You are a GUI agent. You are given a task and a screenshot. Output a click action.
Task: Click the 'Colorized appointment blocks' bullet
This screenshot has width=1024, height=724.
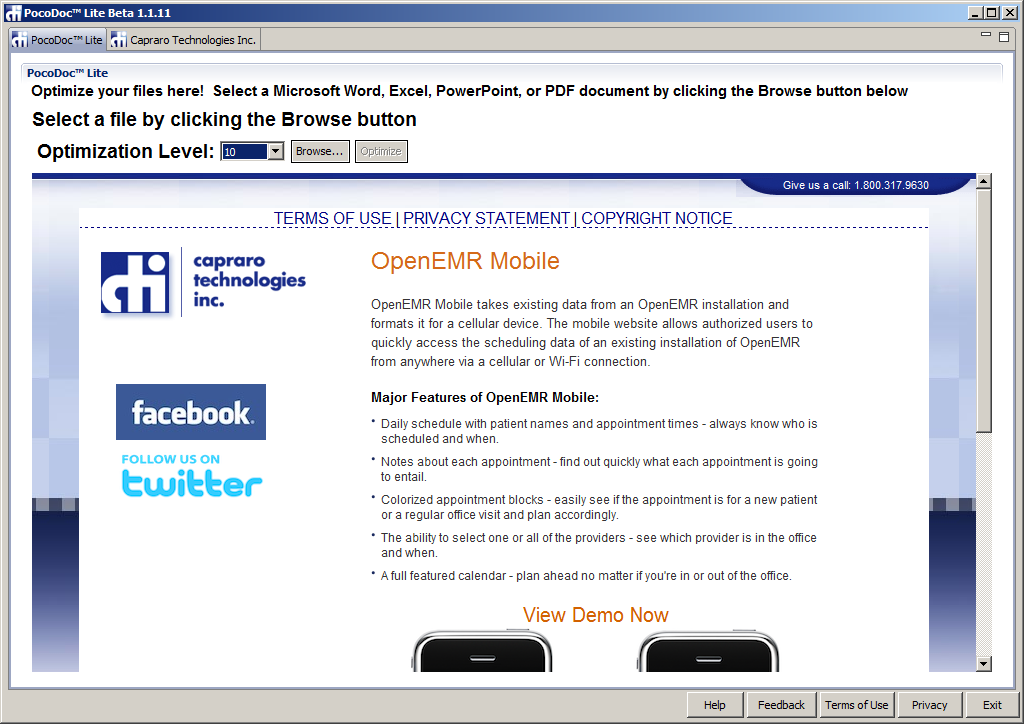tap(599, 507)
